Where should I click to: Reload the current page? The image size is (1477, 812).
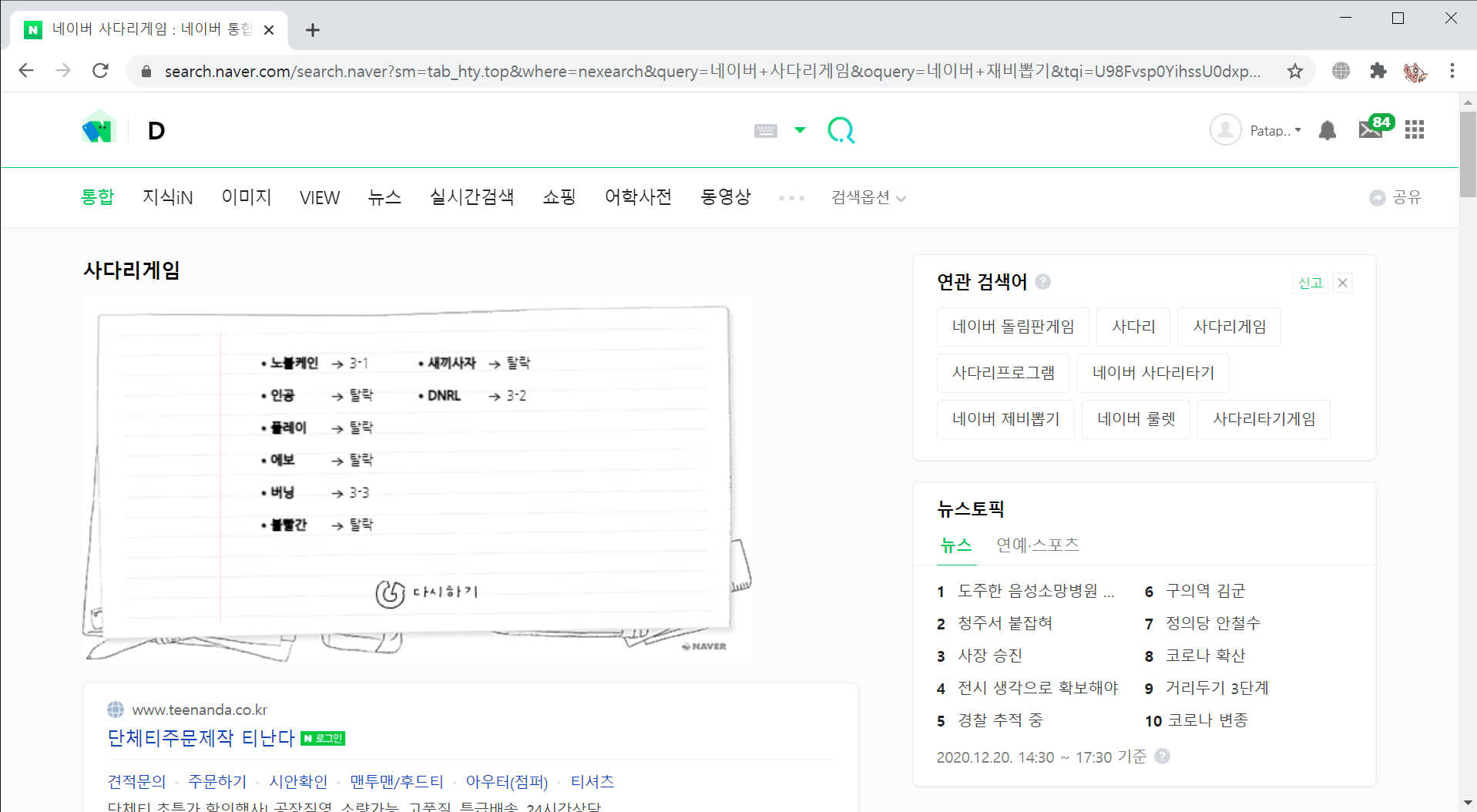[x=100, y=71]
